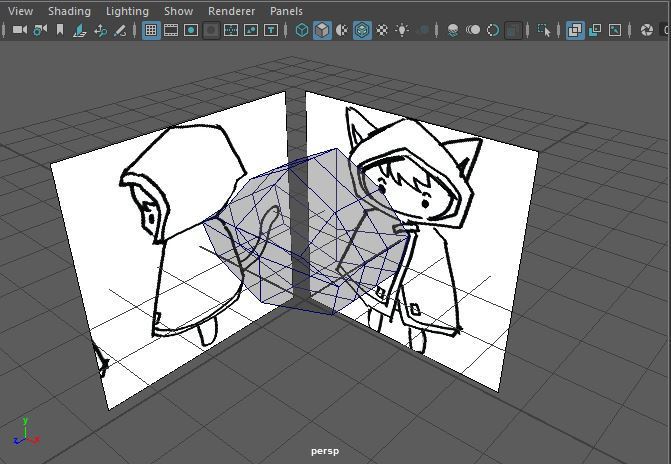
Task: Toggle the Safe Title display
Action: point(271,30)
